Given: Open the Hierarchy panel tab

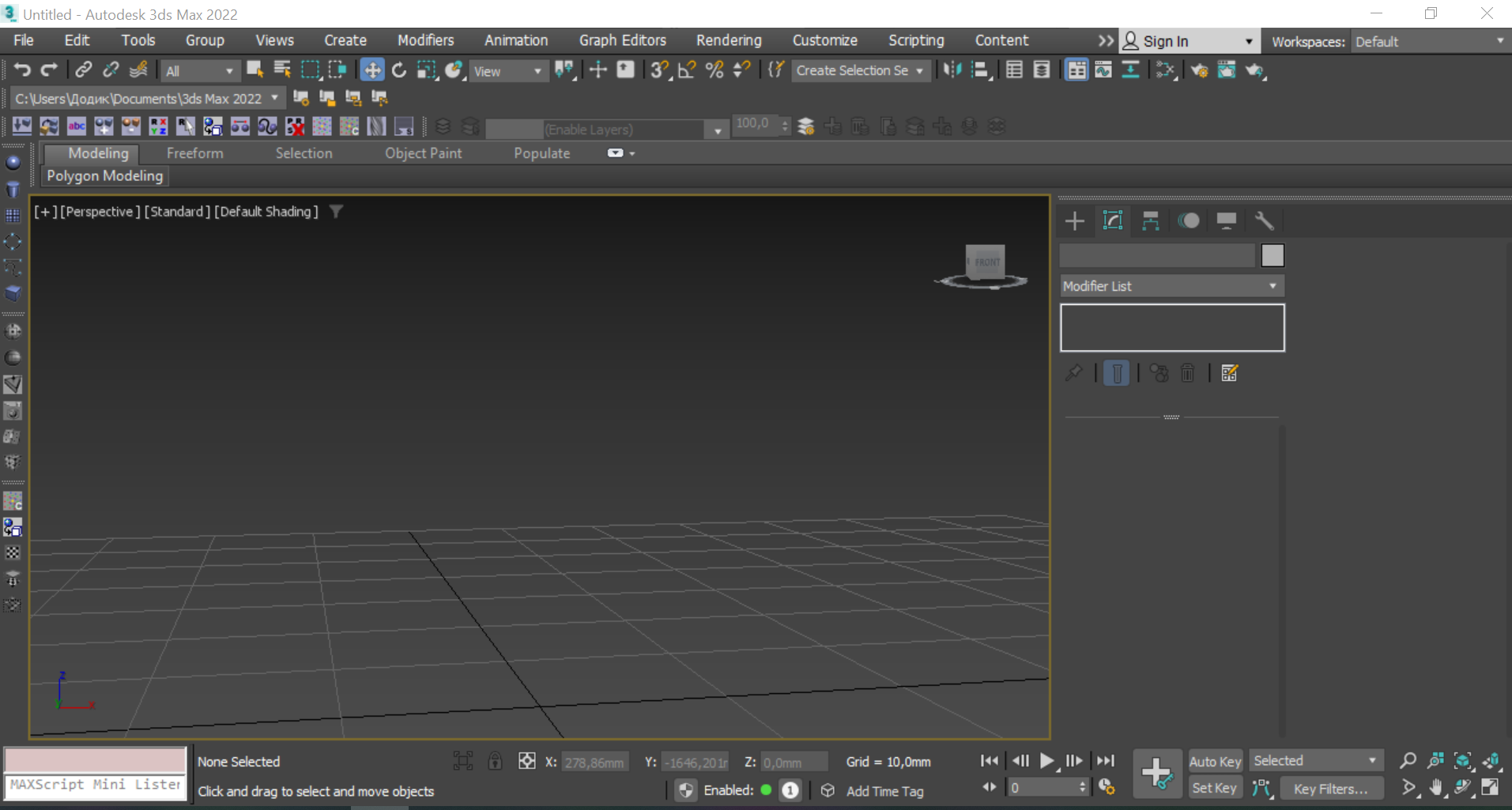Looking at the screenshot, I should (x=1150, y=221).
